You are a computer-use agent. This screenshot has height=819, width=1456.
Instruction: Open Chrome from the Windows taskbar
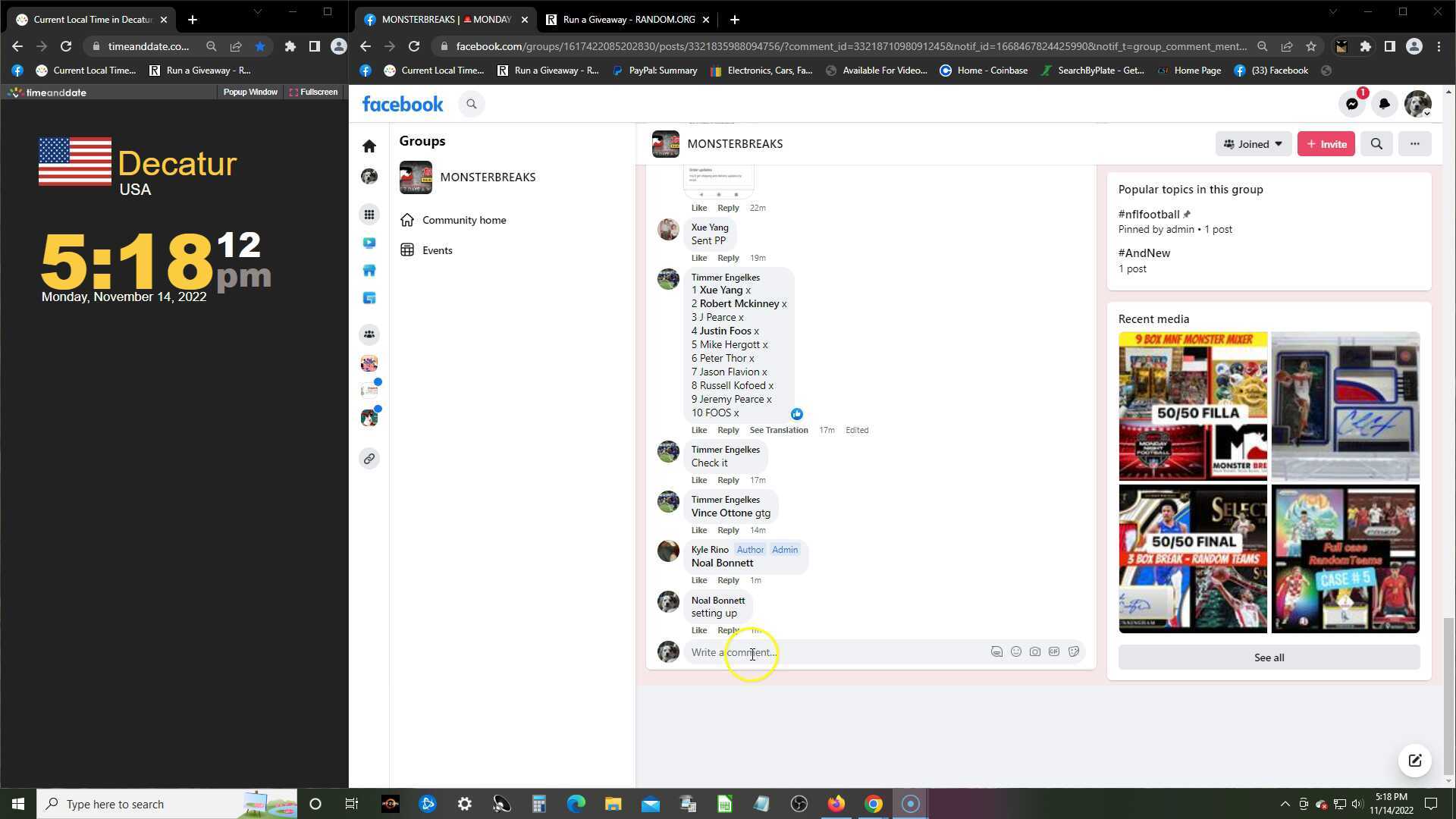[x=873, y=804]
